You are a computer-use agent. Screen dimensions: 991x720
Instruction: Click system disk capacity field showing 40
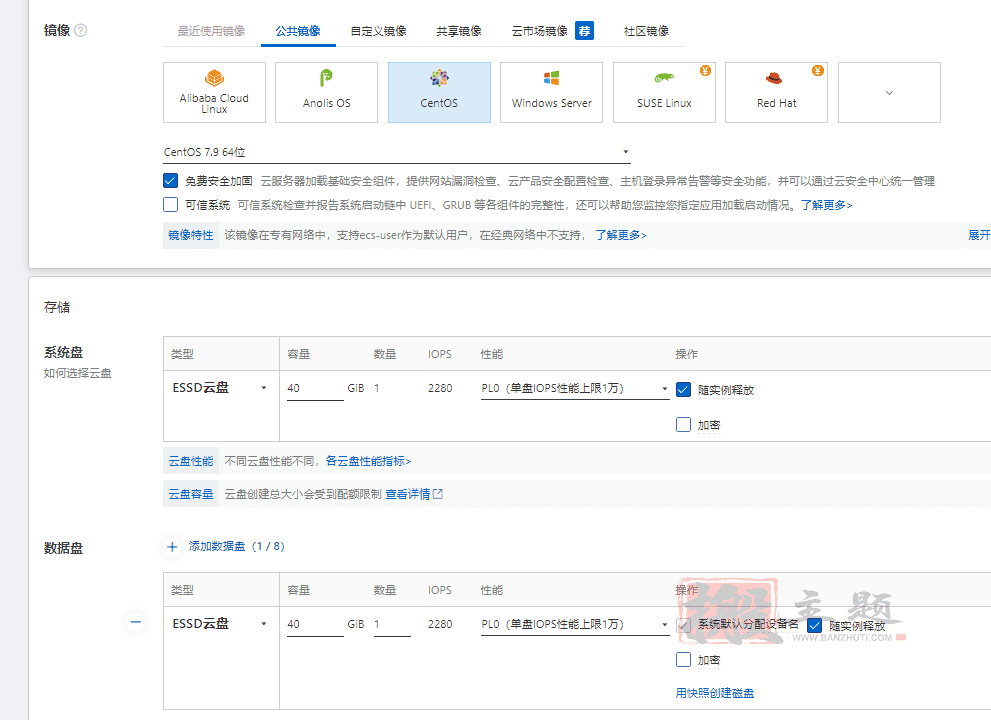(x=315, y=388)
